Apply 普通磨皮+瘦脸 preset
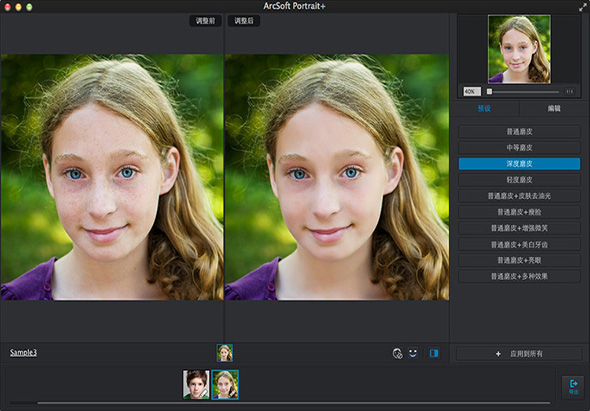The width and height of the screenshot is (590, 411). [519, 212]
